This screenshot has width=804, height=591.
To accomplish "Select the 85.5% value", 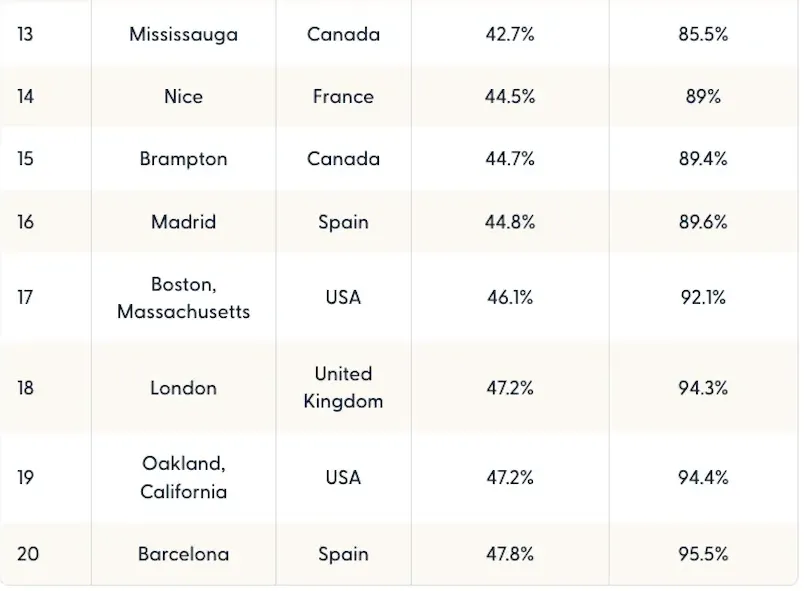I will coord(703,34).
